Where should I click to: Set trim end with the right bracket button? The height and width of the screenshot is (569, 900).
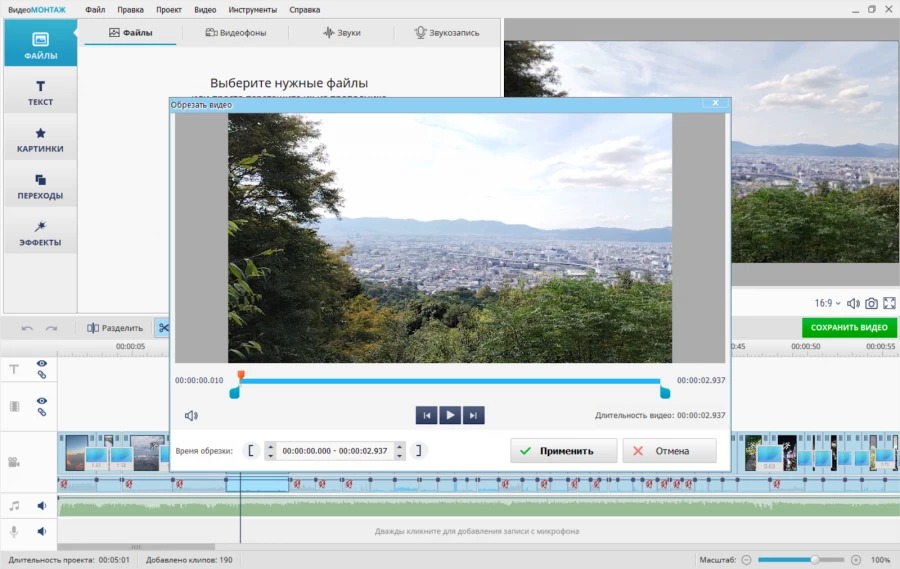419,451
